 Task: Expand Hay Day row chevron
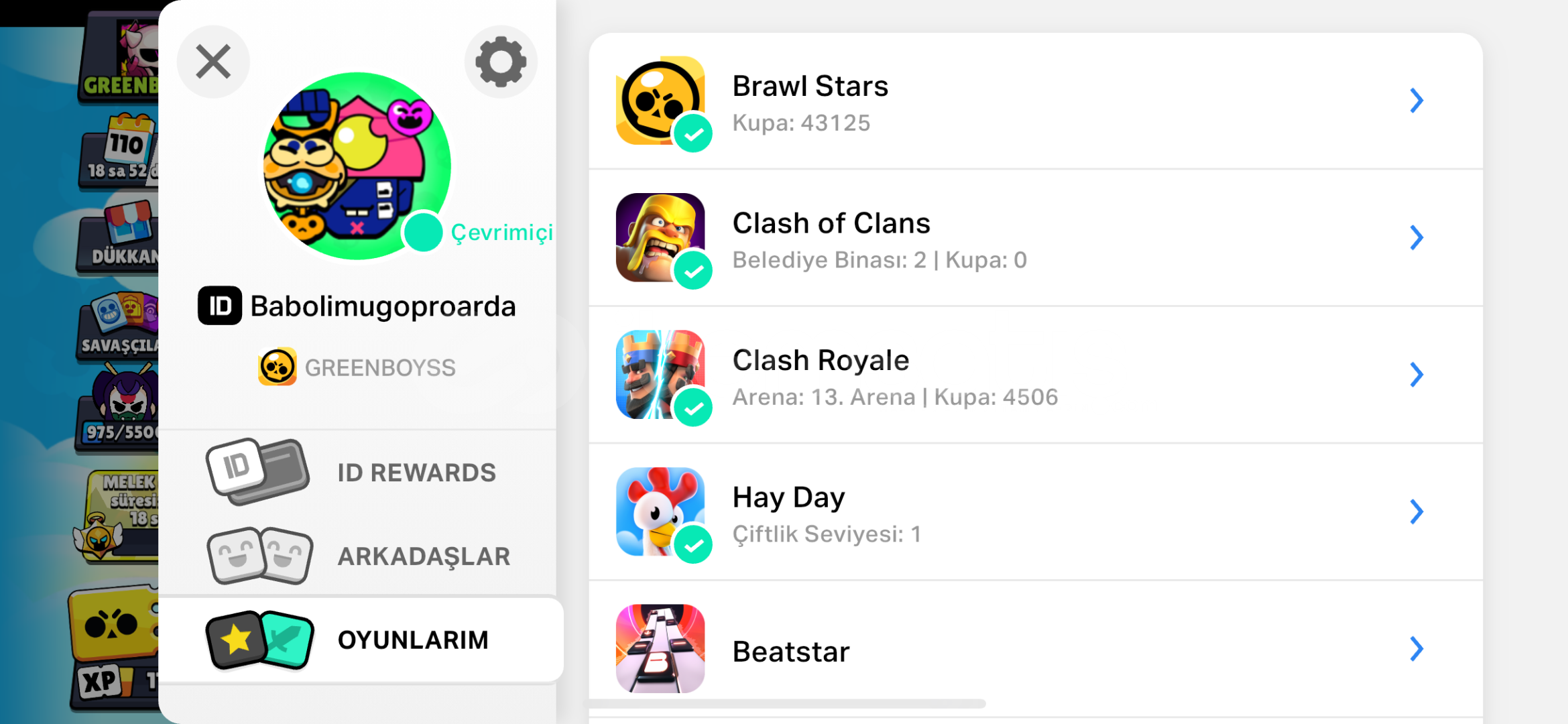click(x=1416, y=511)
